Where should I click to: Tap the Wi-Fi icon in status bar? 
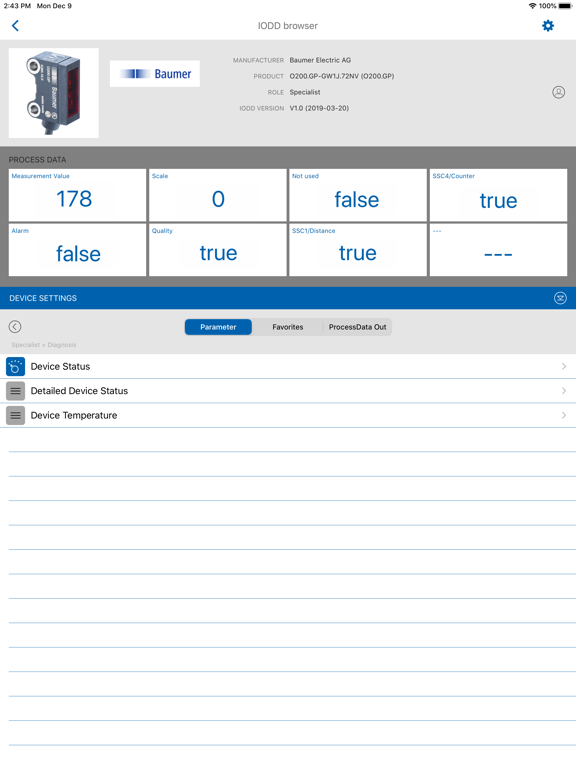532,6
